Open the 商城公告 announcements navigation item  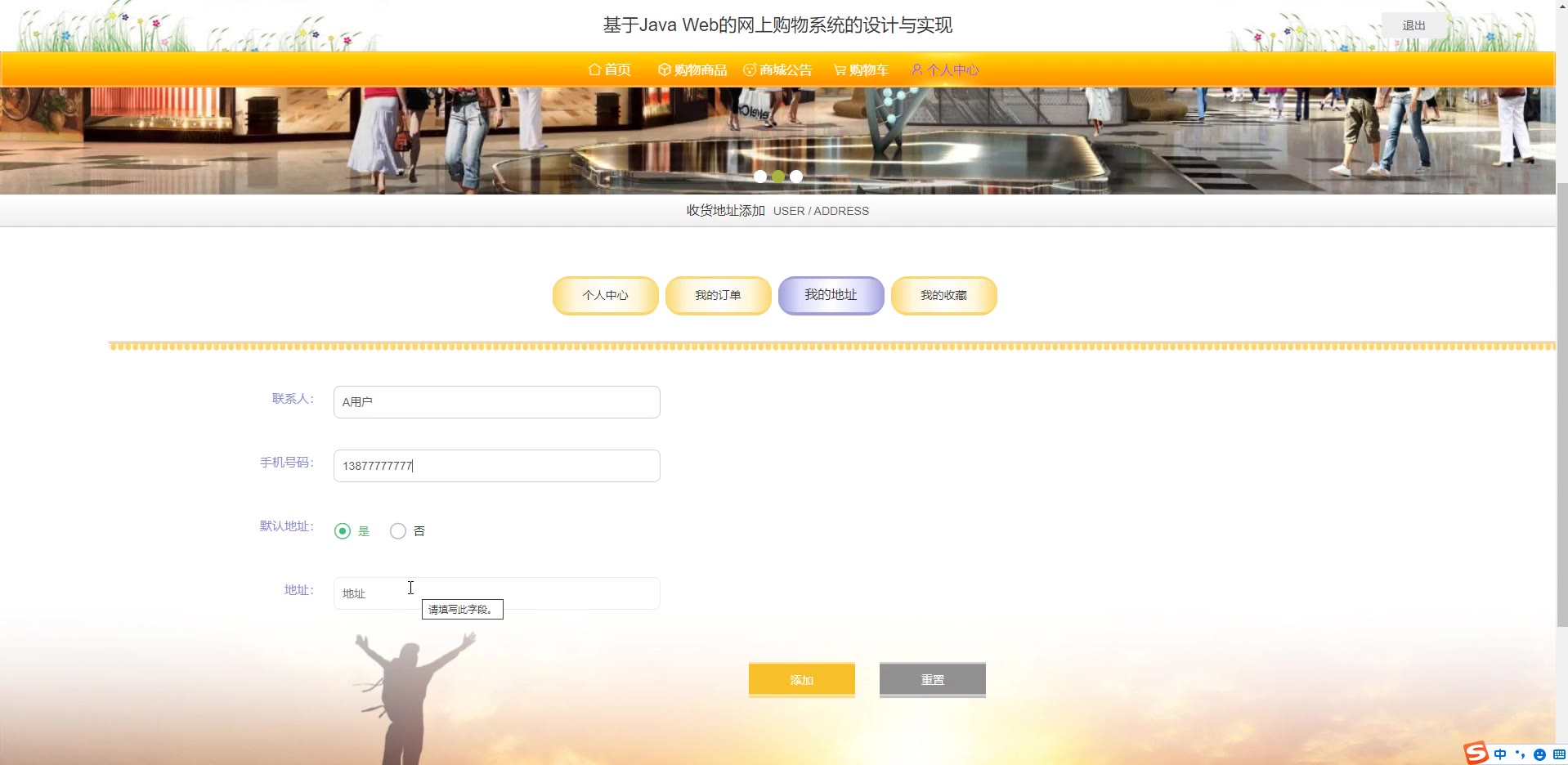click(777, 70)
